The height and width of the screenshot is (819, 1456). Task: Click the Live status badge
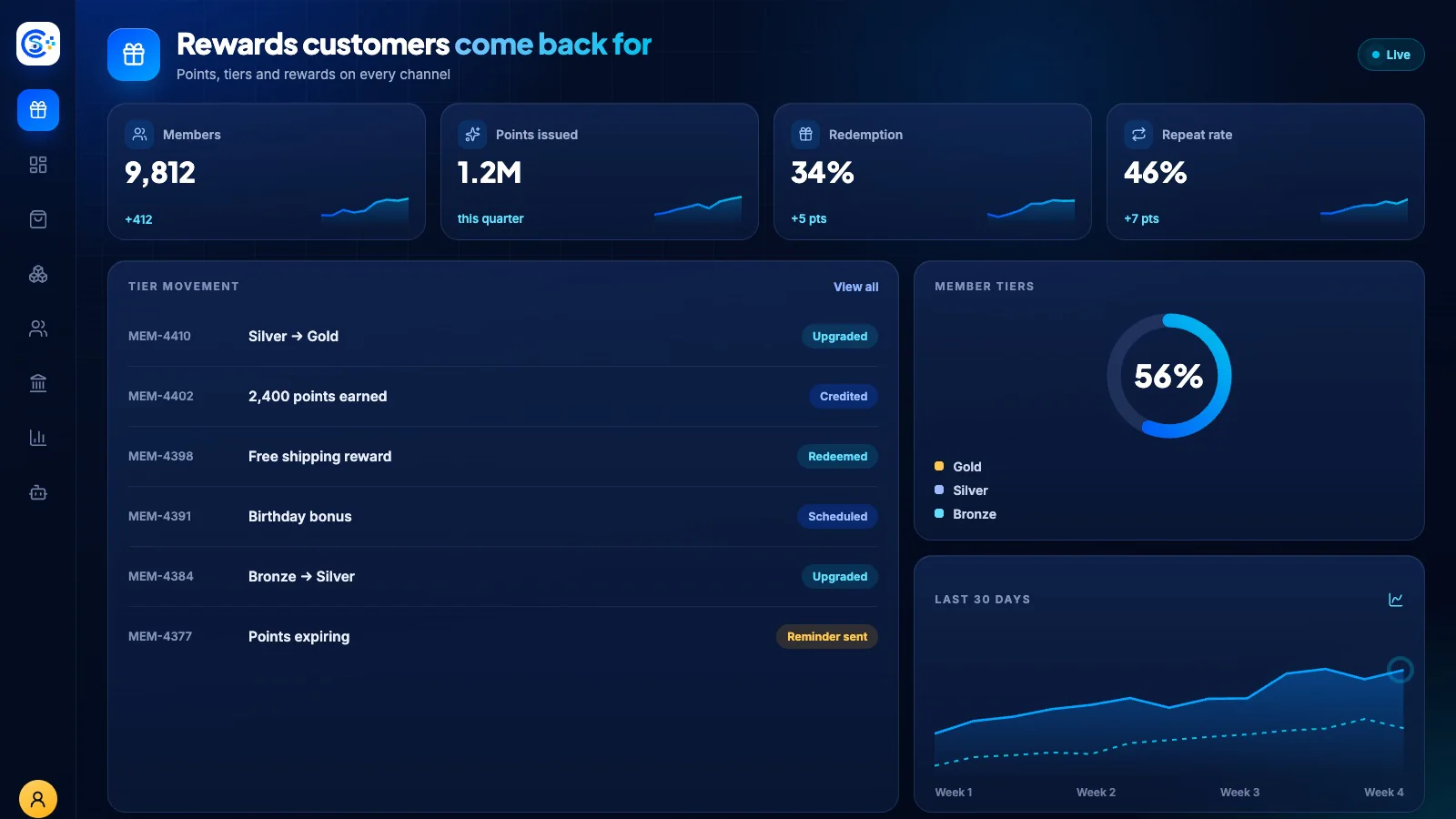(1391, 55)
